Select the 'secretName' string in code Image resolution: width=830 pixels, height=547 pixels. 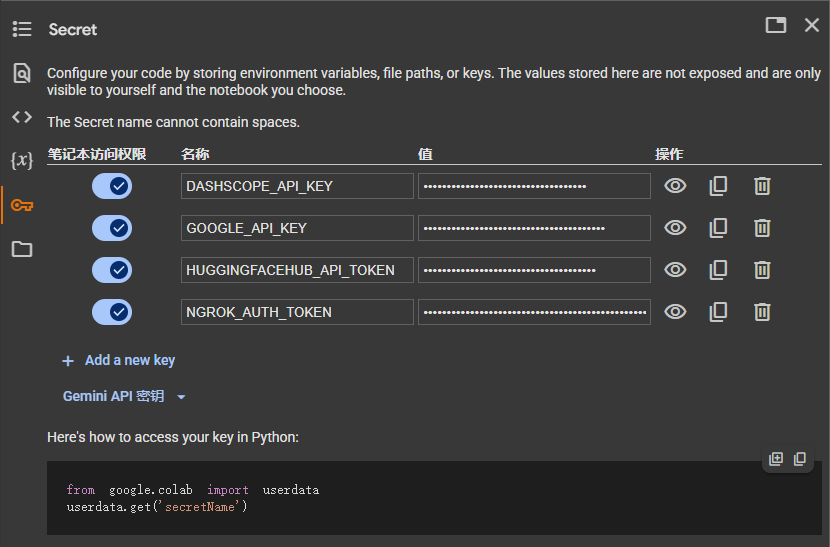tap(200, 507)
